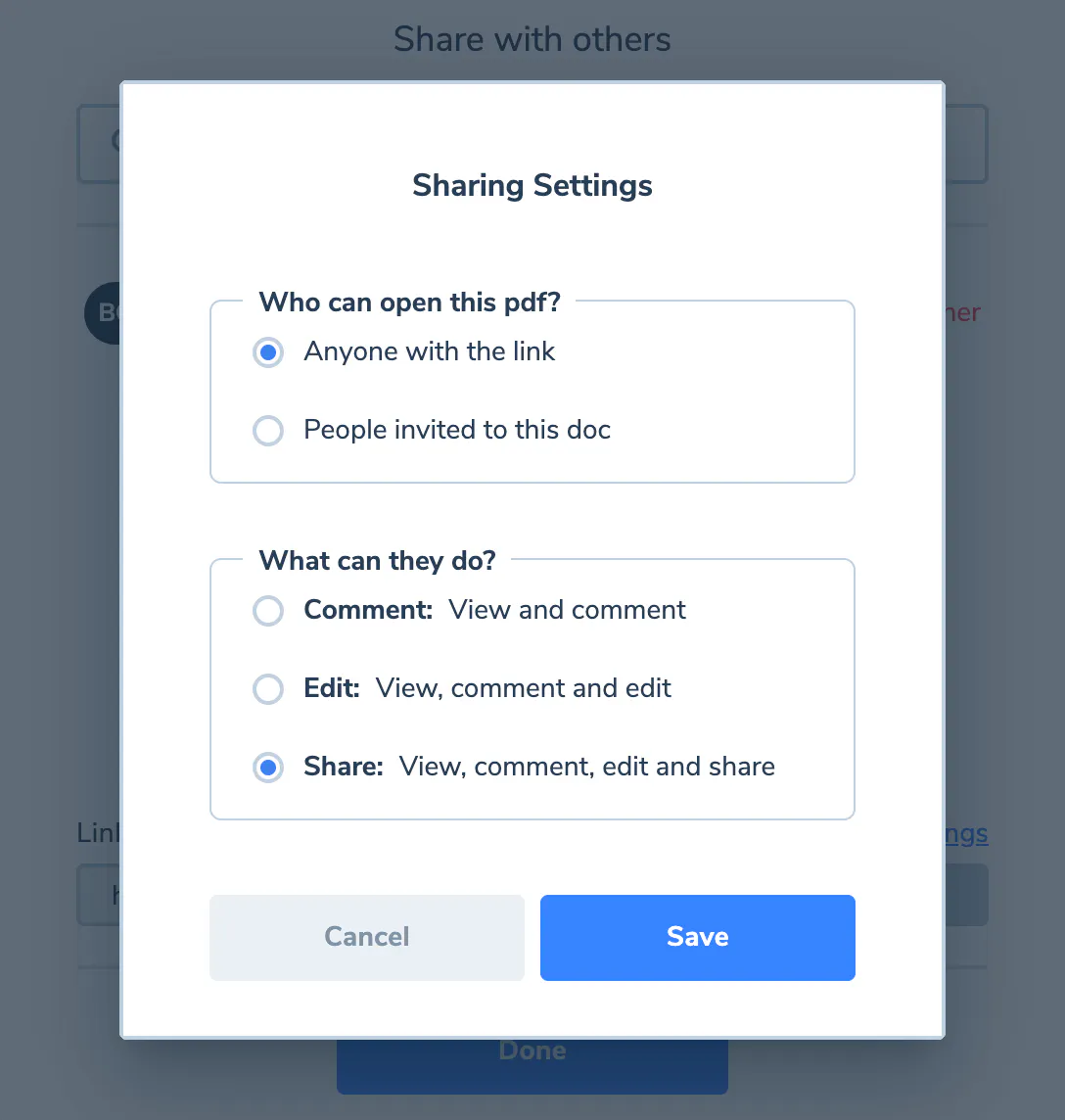Select the Comment permission radio button
Viewport: 1065px width, 1120px height.
click(x=268, y=611)
